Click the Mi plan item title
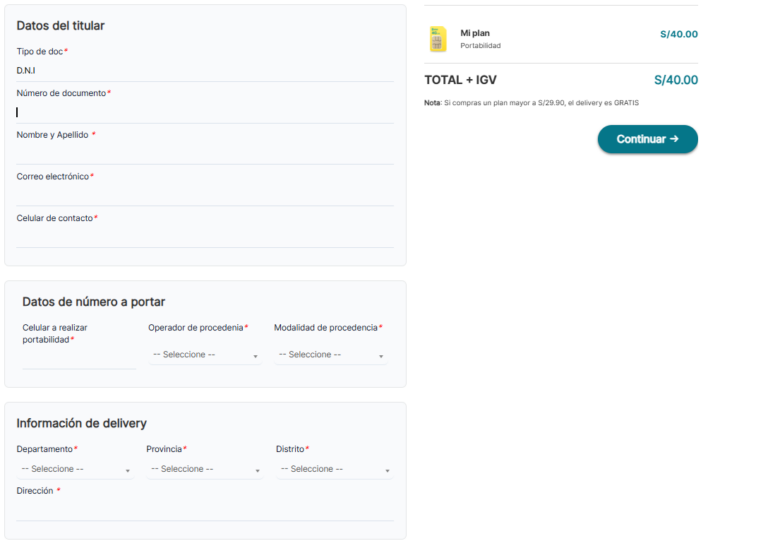The height and width of the screenshot is (541, 768). point(475,33)
